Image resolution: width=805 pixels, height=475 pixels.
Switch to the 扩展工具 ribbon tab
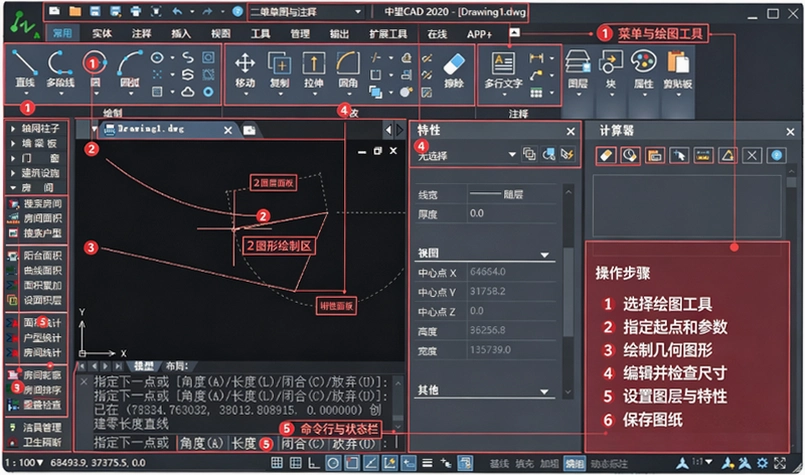[388, 34]
